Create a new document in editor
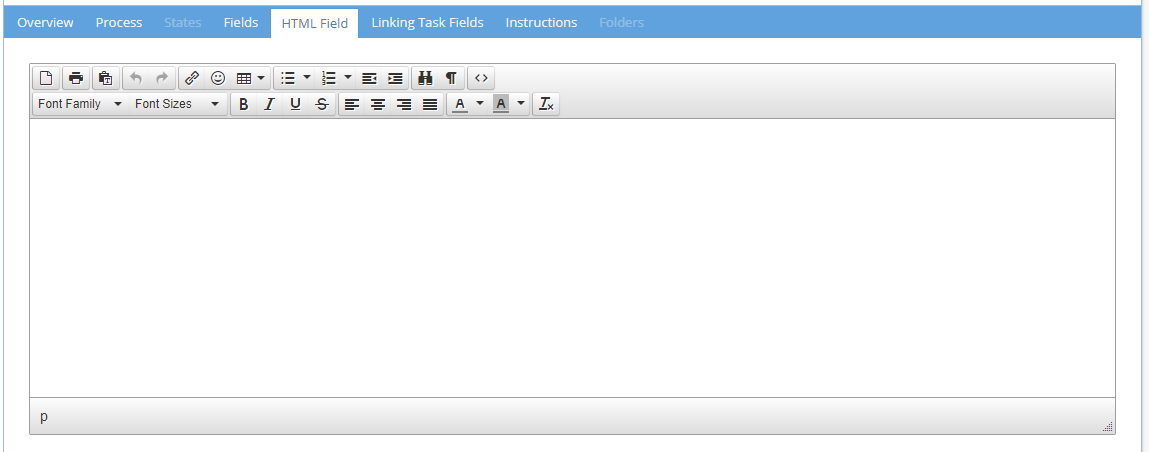1149x452 pixels. coord(46,78)
